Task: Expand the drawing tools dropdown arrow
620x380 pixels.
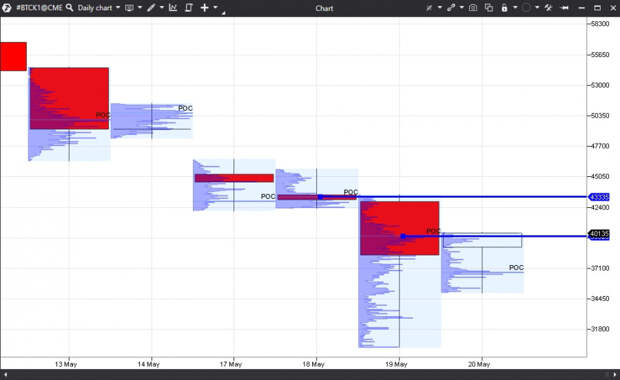Action: [162, 8]
